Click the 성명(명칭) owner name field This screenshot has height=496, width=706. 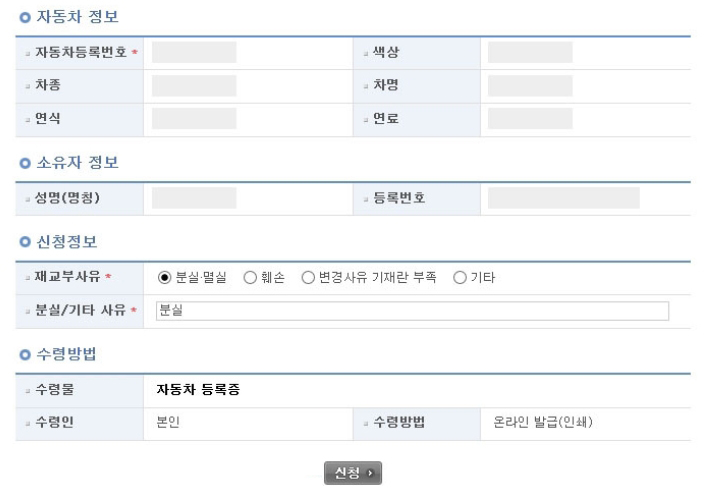click(194, 198)
